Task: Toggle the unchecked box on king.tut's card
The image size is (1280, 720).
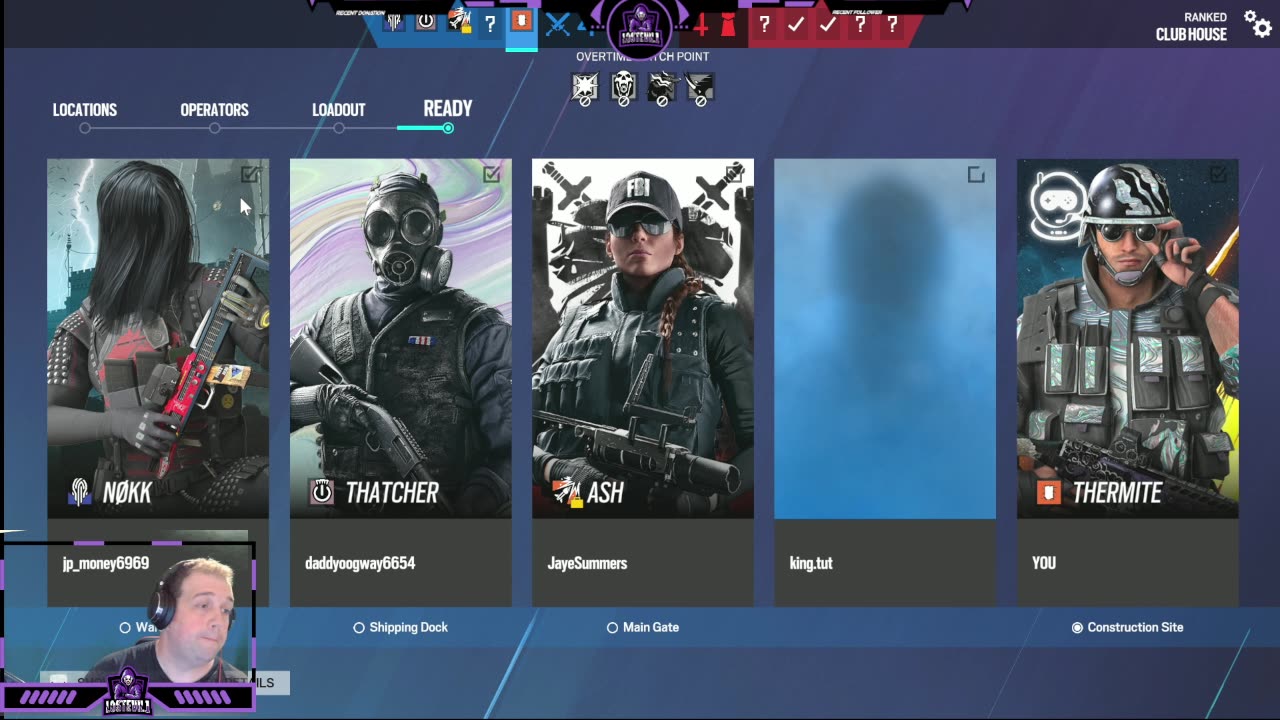Action: coord(976,176)
